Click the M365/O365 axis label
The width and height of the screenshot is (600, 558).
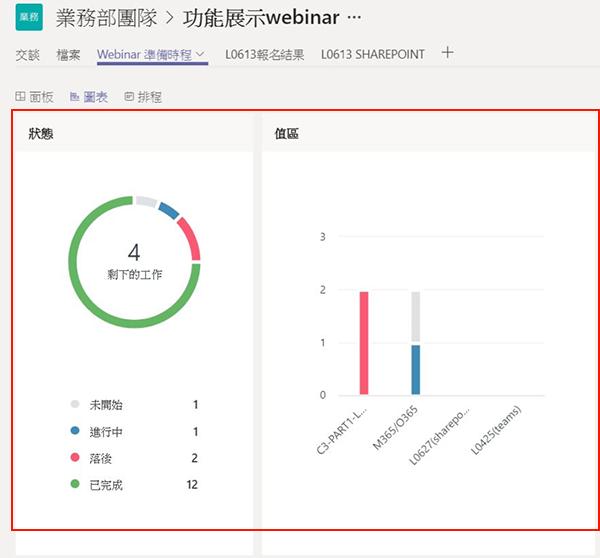395,428
